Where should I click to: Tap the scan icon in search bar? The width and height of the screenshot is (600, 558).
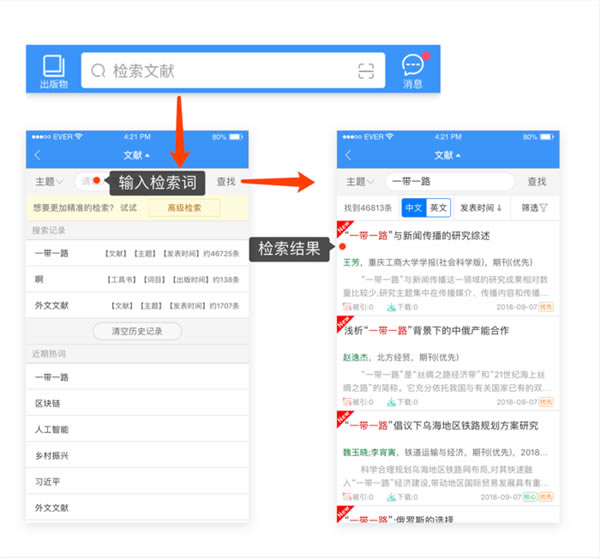point(366,71)
